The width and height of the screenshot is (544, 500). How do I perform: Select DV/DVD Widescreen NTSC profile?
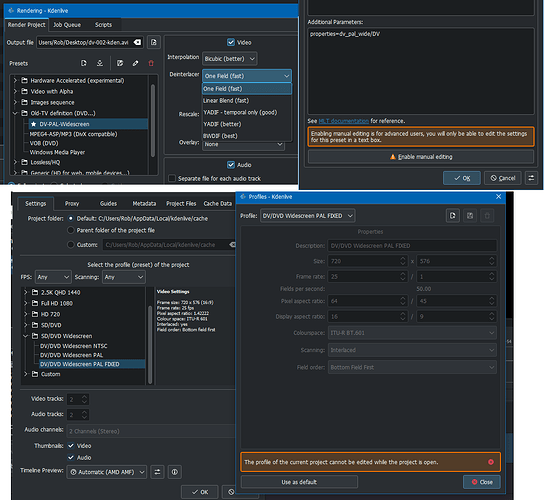[74, 346]
